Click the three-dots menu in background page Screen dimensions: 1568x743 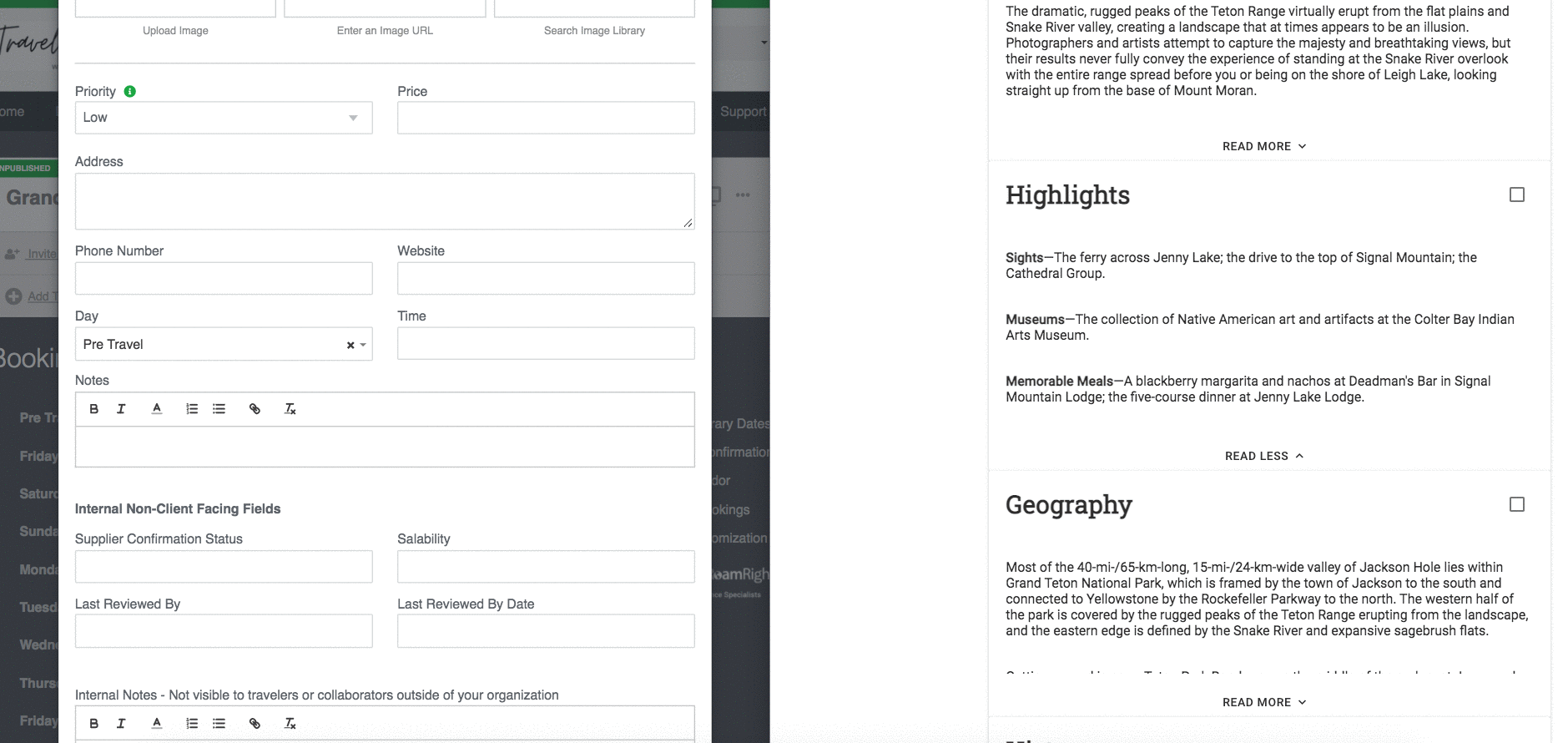(x=743, y=195)
